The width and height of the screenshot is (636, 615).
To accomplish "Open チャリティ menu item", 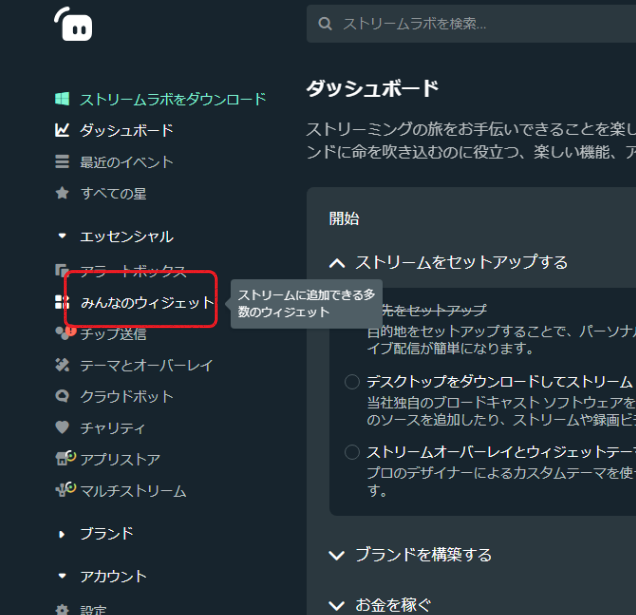I will click(112, 428).
